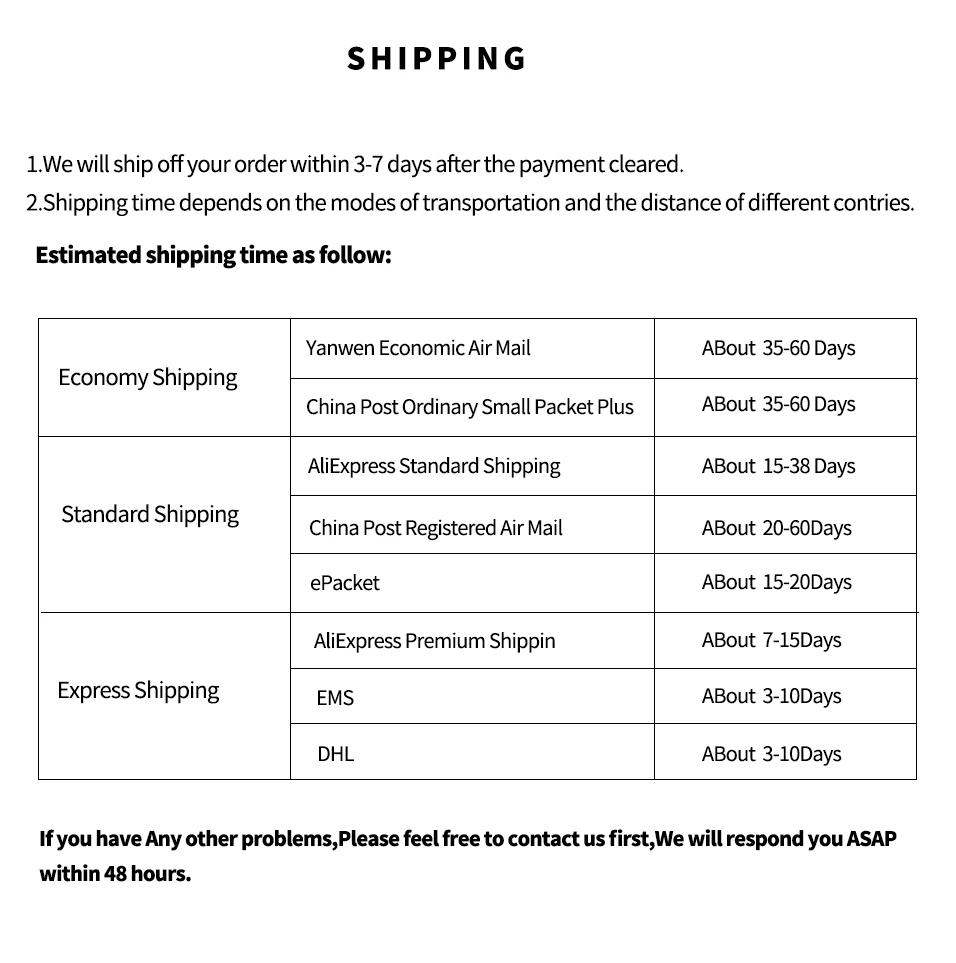
Task: Click the DHL entry
Action: (336, 754)
